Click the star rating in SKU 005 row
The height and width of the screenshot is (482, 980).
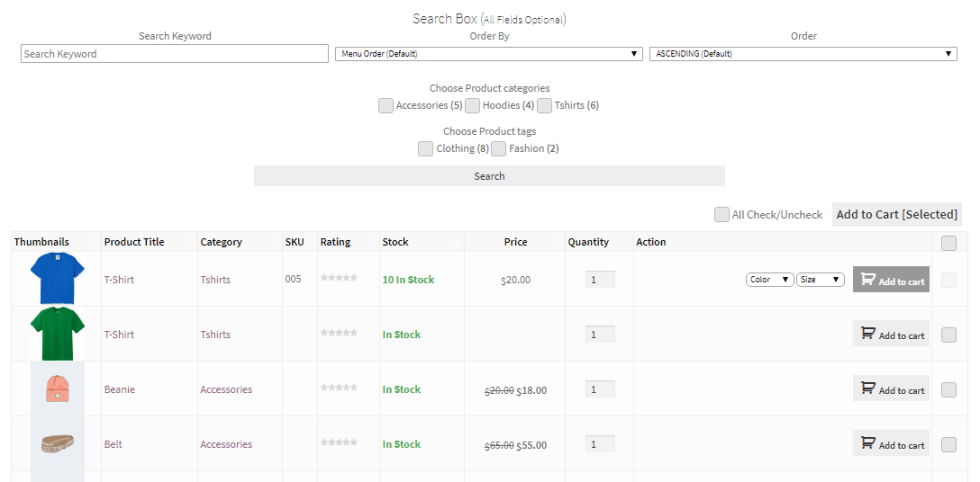(339, 278)
